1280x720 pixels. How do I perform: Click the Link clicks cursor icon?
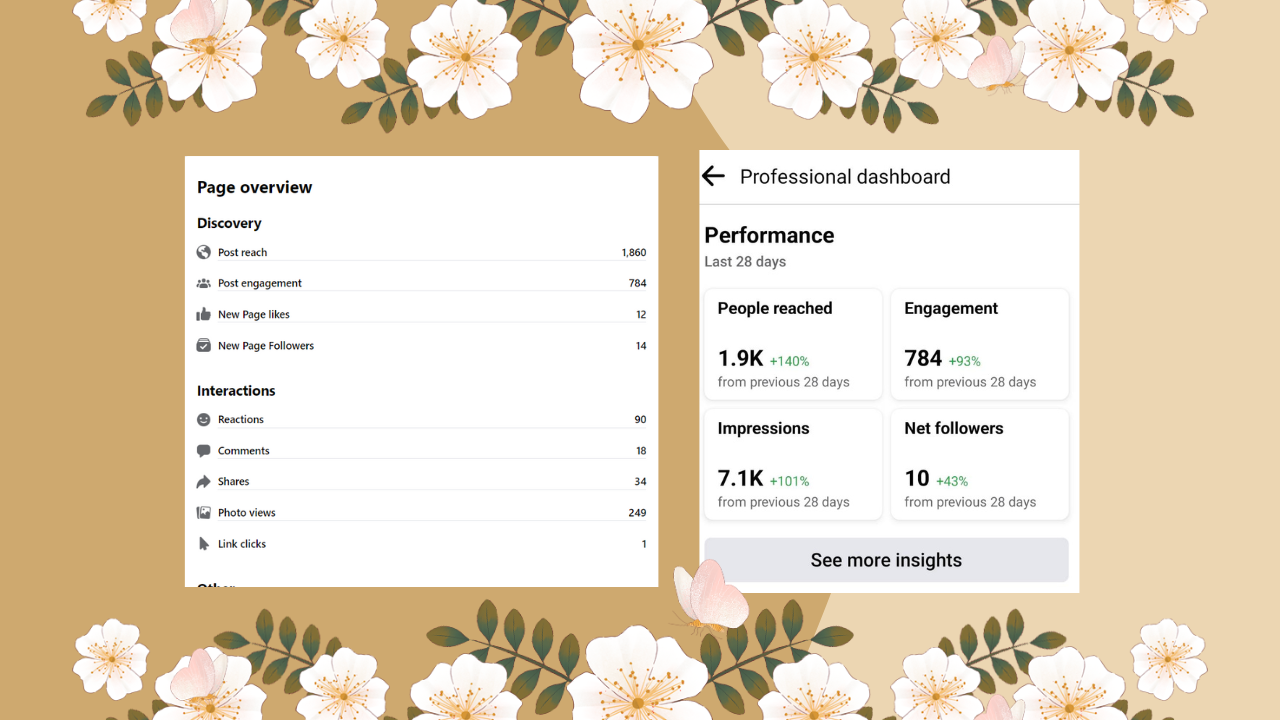(204, 544)
